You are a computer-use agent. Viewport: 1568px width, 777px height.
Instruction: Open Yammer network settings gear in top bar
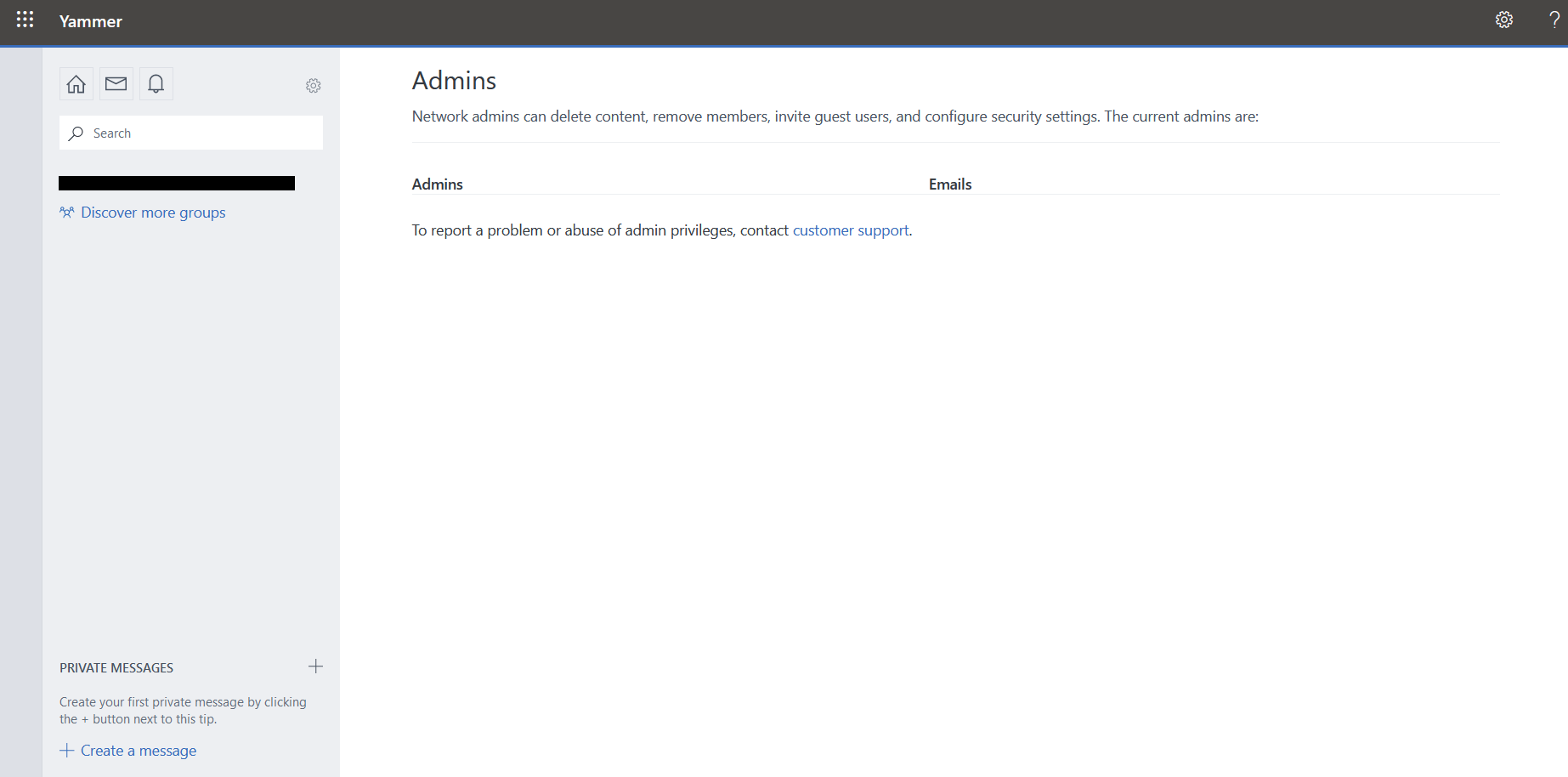[1503, 19]
